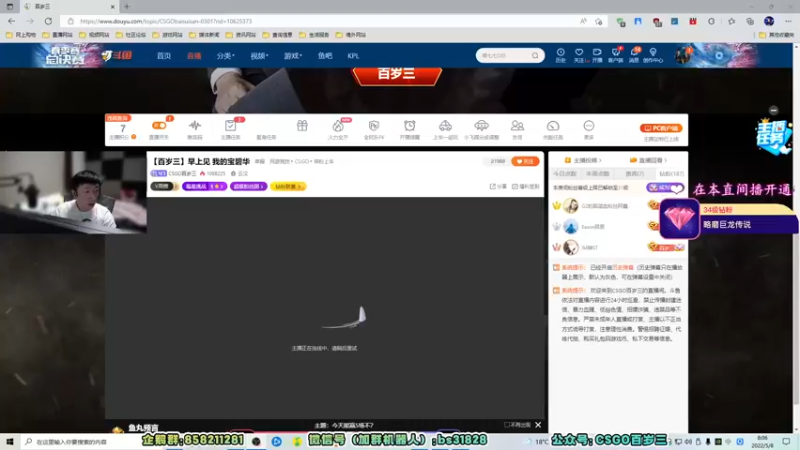This screenshot has height=450, width=800.
Task: Expand the 分类 dropdown menu
Action: click(225, 56)
